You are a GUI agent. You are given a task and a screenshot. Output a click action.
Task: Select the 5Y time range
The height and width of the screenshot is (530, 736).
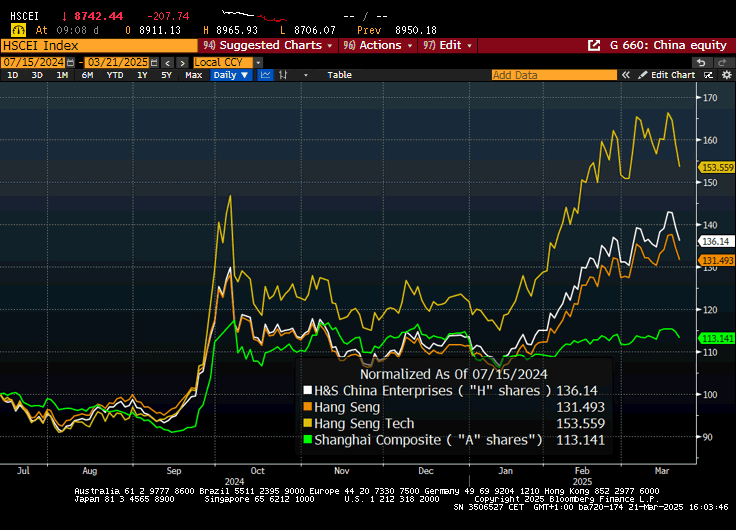(x=167, y=75)
